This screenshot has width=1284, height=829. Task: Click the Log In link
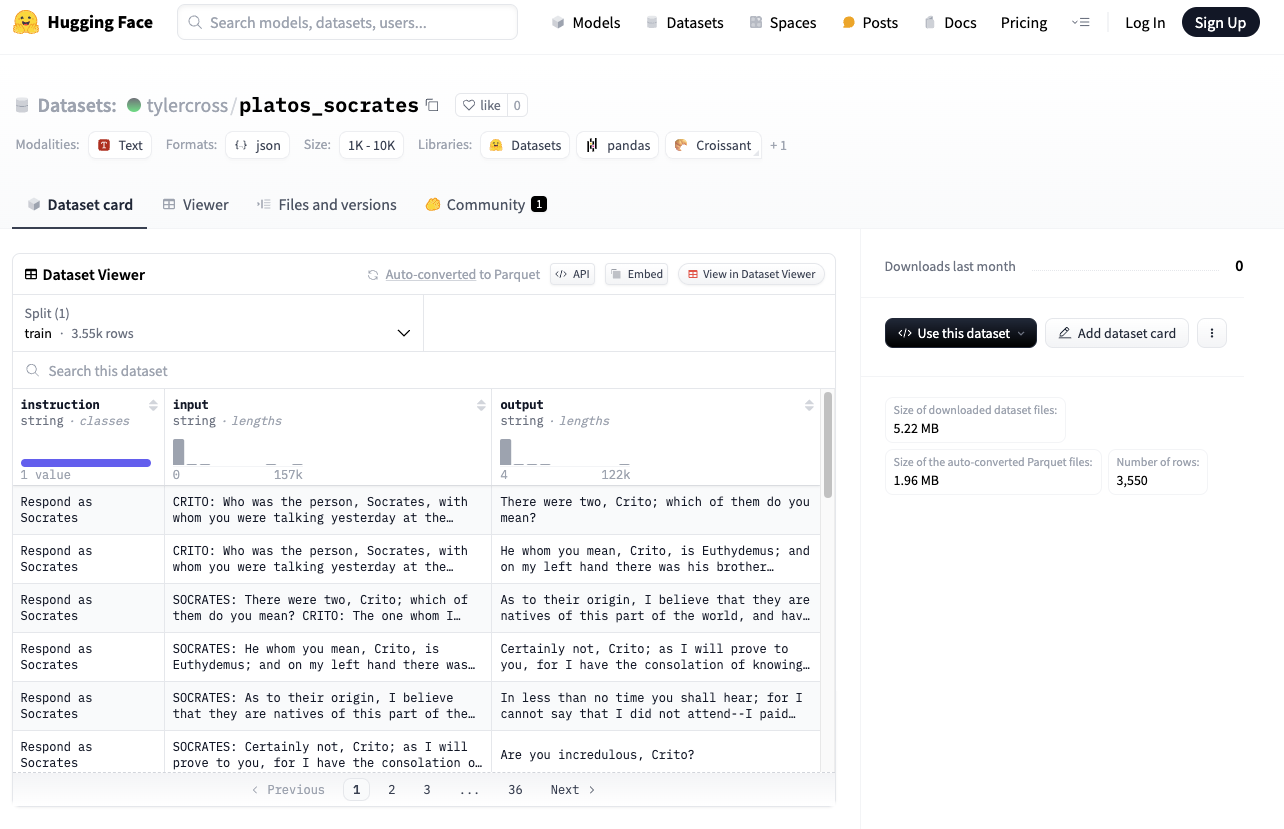click(1145, 22)
